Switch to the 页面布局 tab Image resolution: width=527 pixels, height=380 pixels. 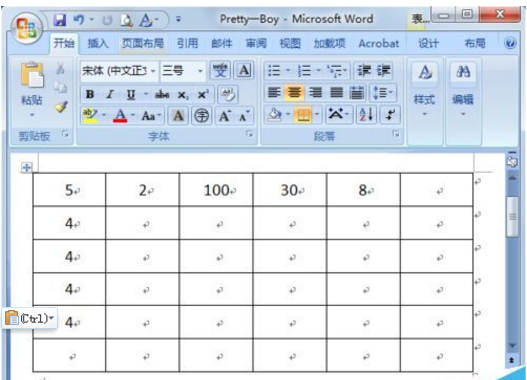pyautogui.click(x=143, y=43)
